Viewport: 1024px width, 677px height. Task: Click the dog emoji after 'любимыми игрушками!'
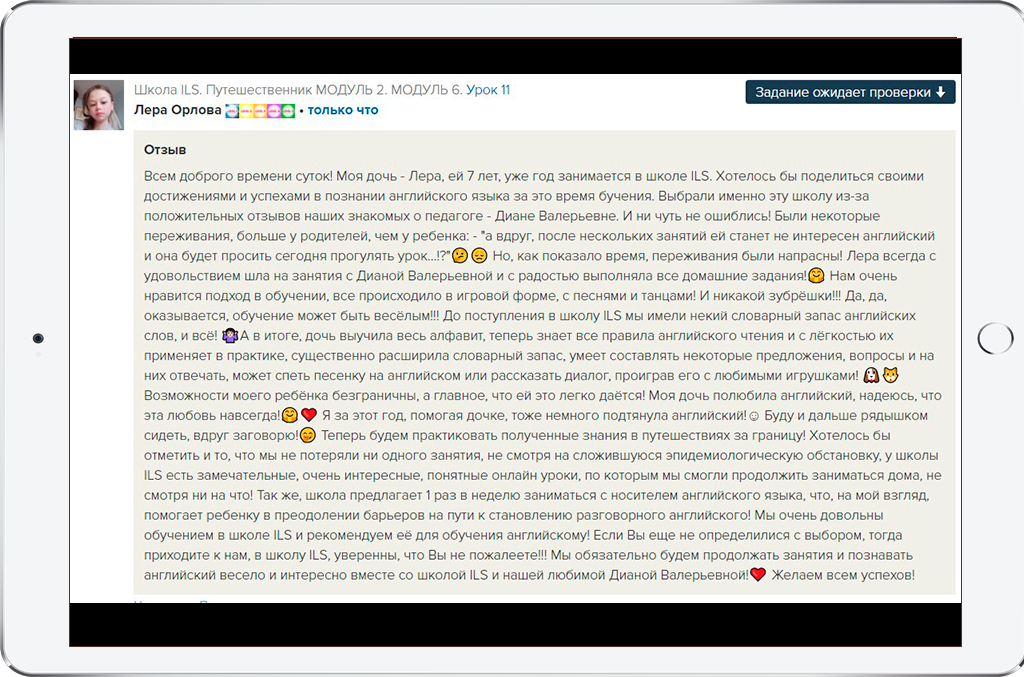tap(871, 376)
